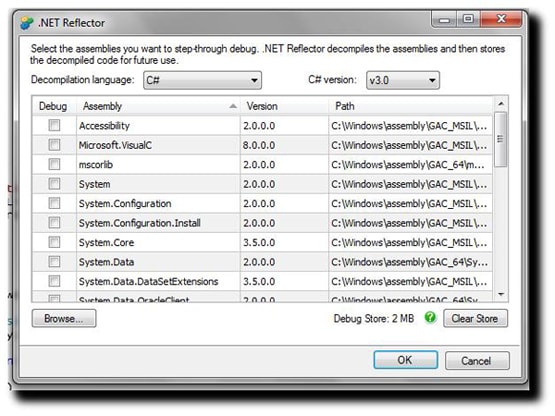The image size is (555, 416).
Task: Enable debugging for System.Data
Action: point(54,261)
